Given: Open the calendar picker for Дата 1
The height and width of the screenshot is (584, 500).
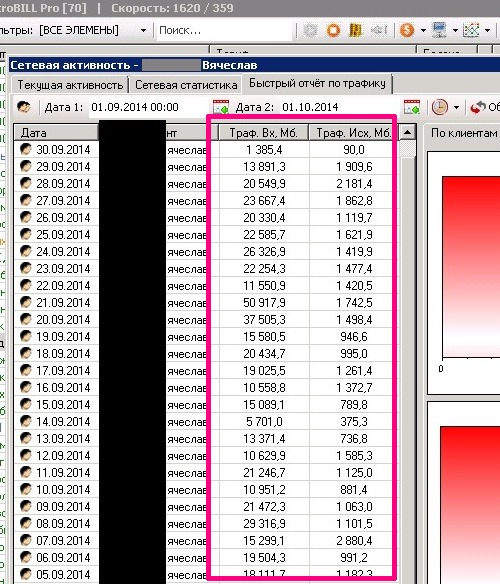Looking at the screenshot, I should click(x=221, y=107).
